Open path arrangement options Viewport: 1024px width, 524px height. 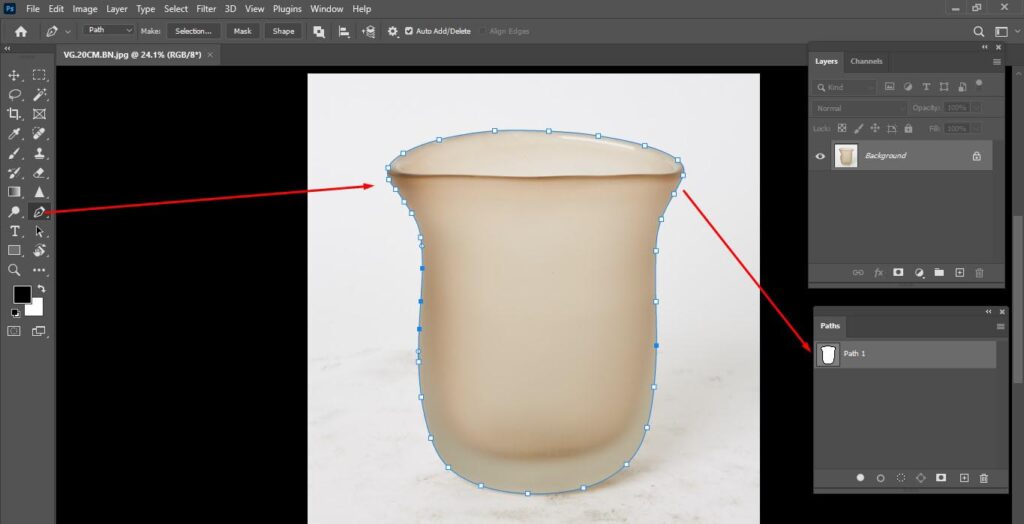[368, 31]
